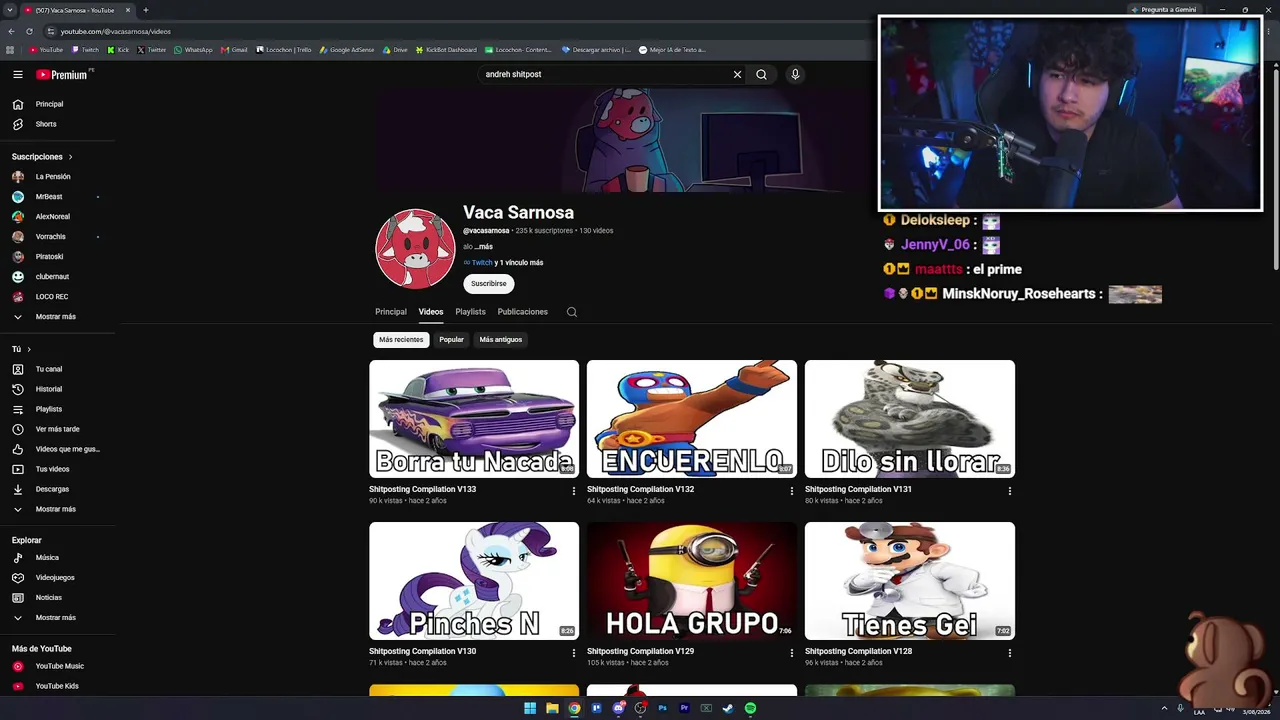Open Shitposting Compilation V129 title link
The height and width of the screenshot is (720, 1280).
pos(640,651)
